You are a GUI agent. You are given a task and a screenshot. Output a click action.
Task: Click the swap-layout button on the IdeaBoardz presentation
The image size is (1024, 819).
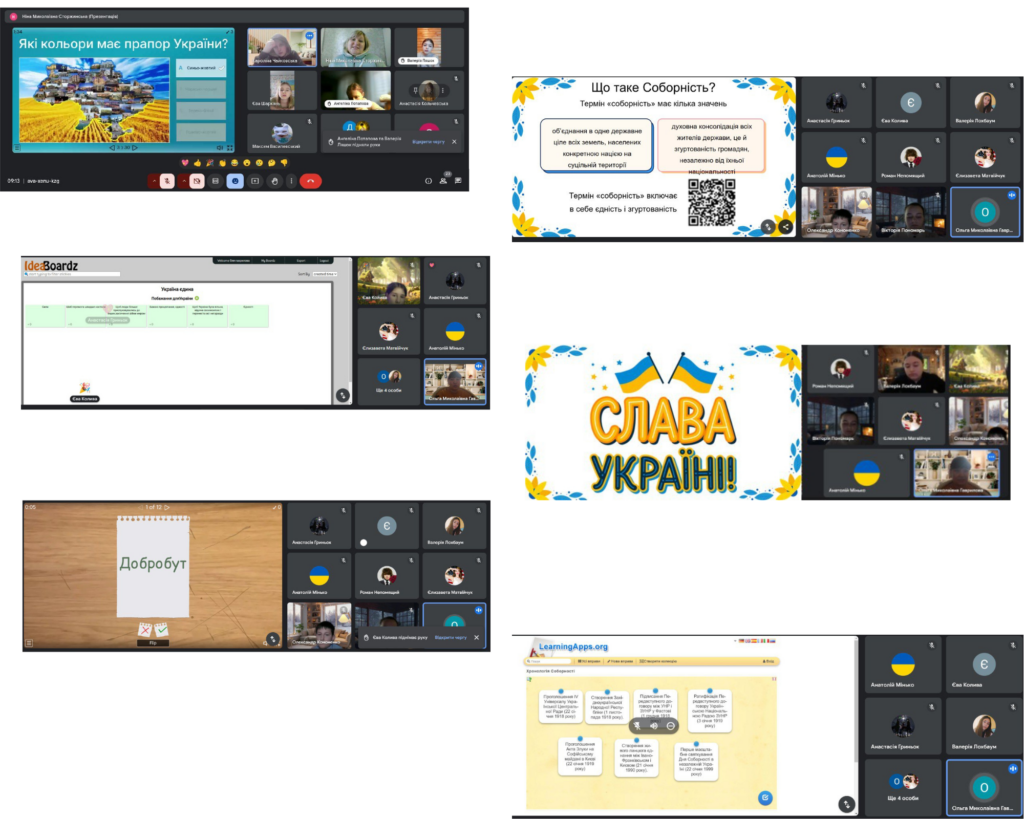[343, 395]
